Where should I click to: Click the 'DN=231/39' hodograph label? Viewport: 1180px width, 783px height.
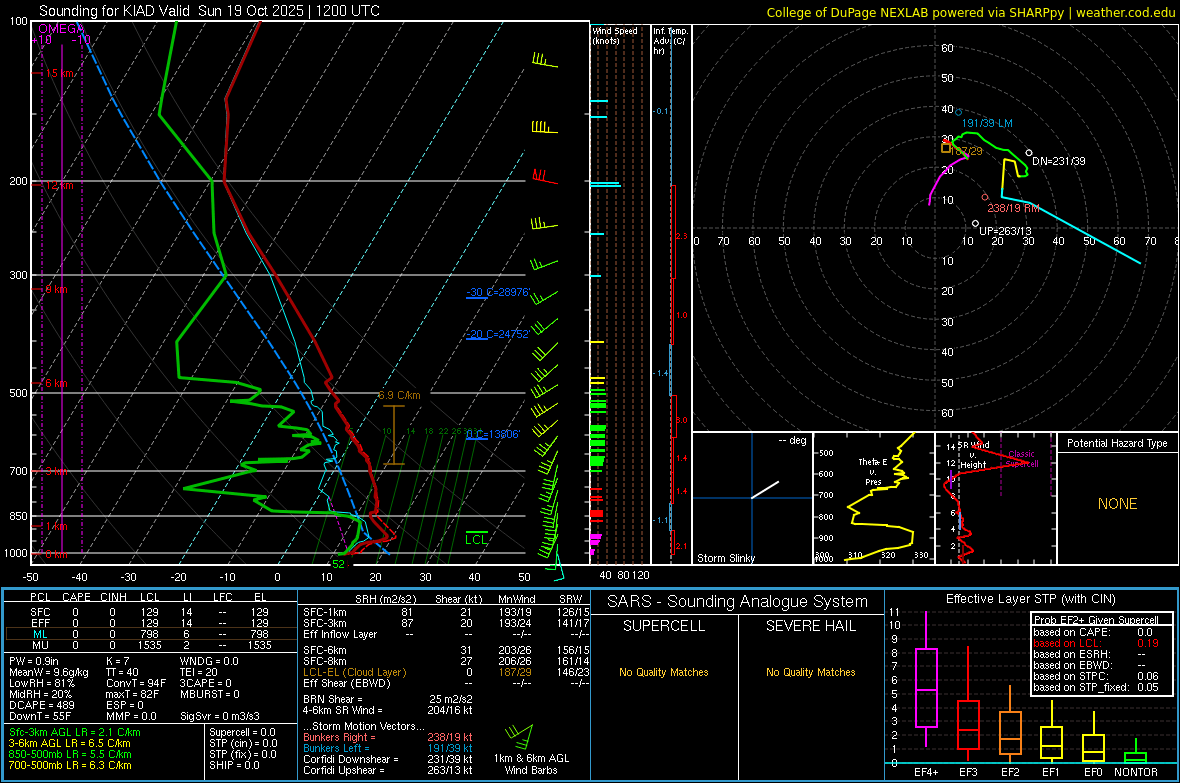tap(1059, 161)
